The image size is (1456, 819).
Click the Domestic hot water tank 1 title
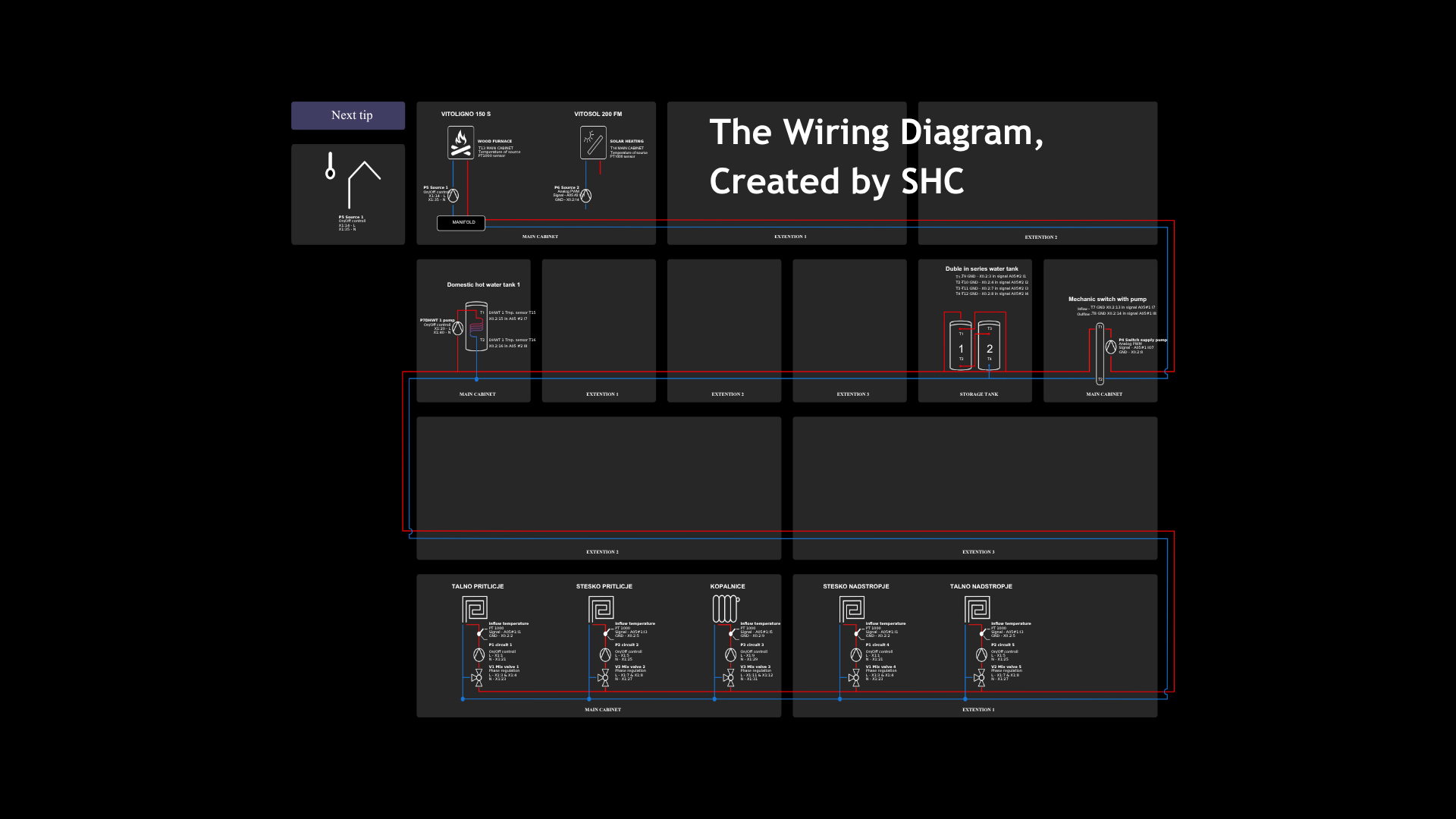[483, 285]
